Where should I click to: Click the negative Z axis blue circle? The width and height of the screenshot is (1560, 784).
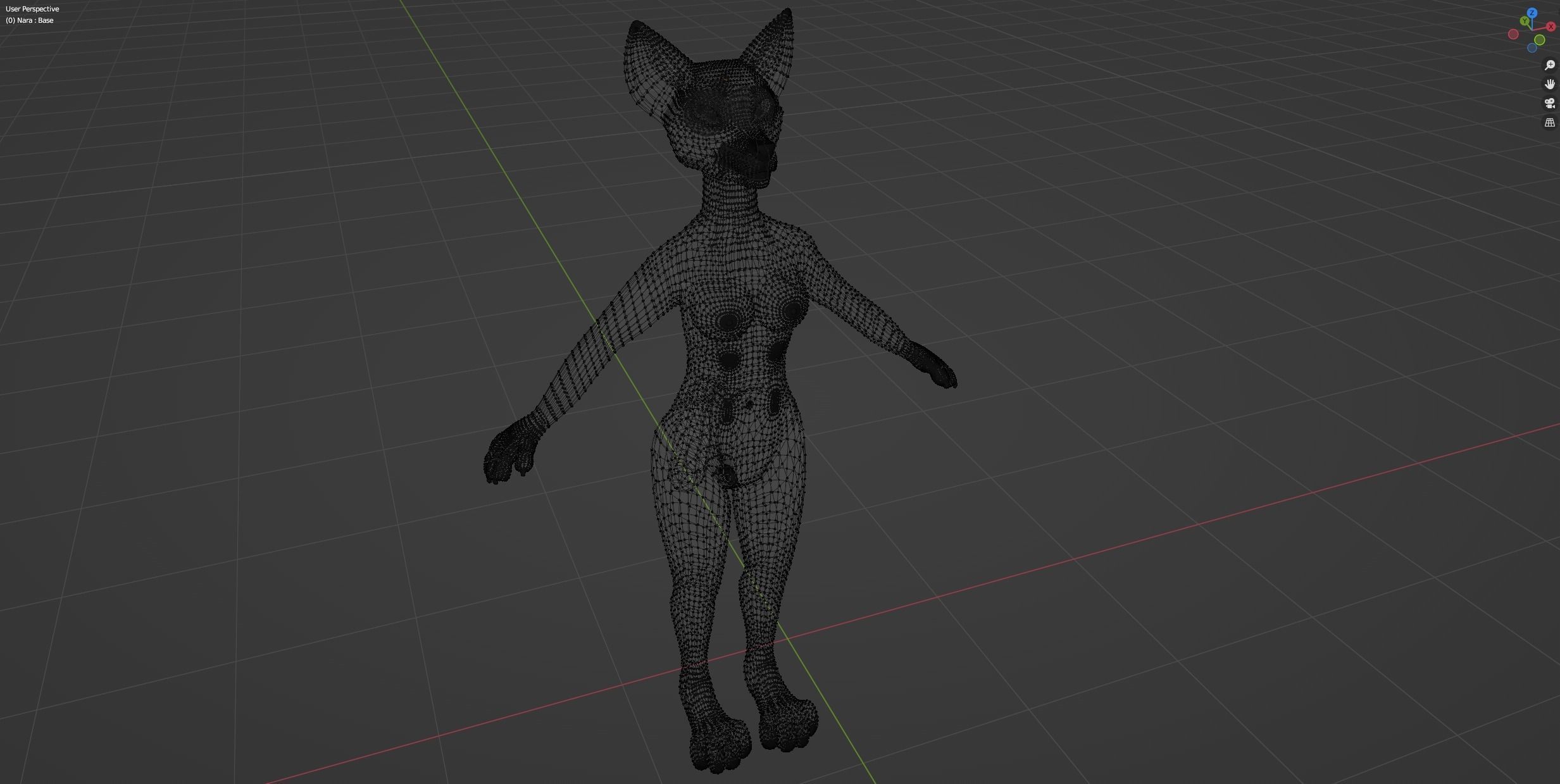click(1532, 47)
